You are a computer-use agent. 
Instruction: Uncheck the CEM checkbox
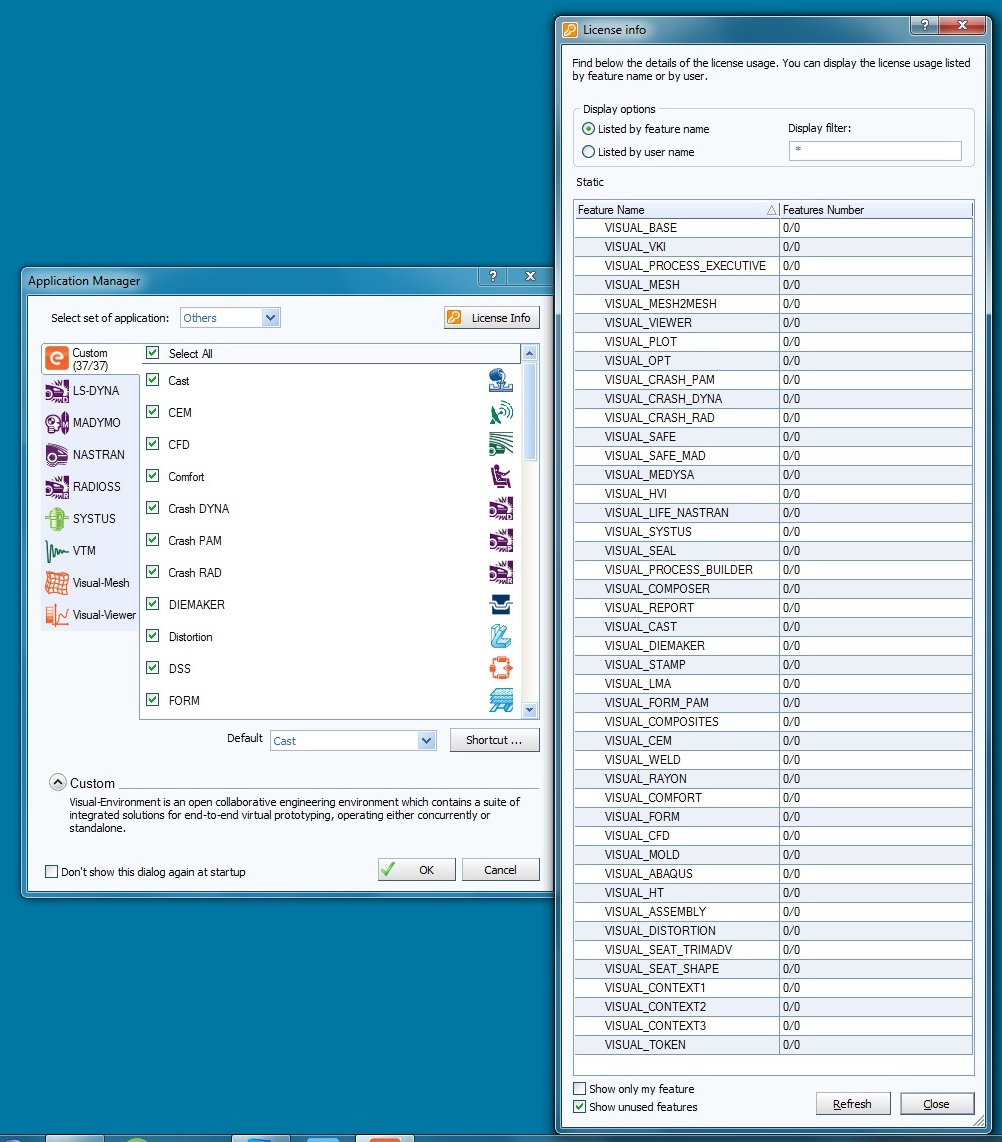(x=152, y=412)
